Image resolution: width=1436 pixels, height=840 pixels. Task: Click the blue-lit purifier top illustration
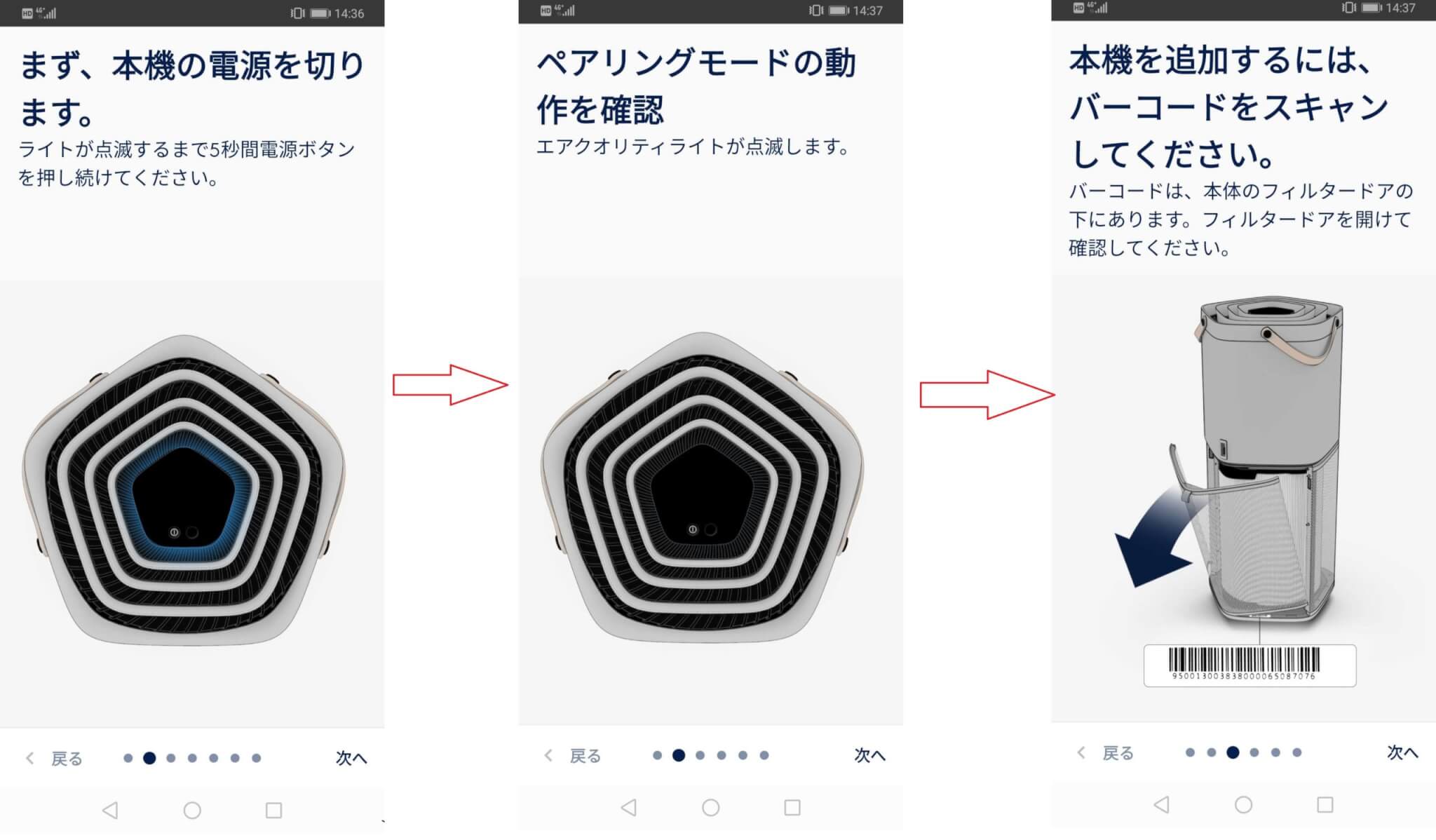point(184,489)
